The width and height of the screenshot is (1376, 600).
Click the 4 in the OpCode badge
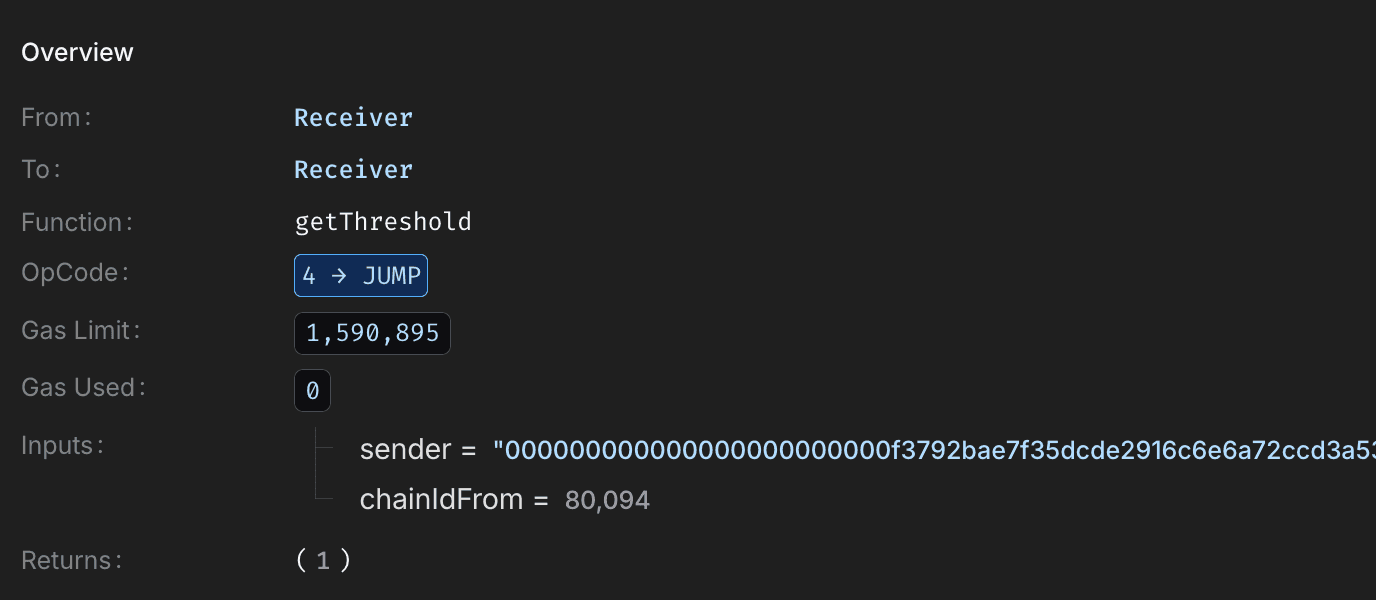(307, 275)
